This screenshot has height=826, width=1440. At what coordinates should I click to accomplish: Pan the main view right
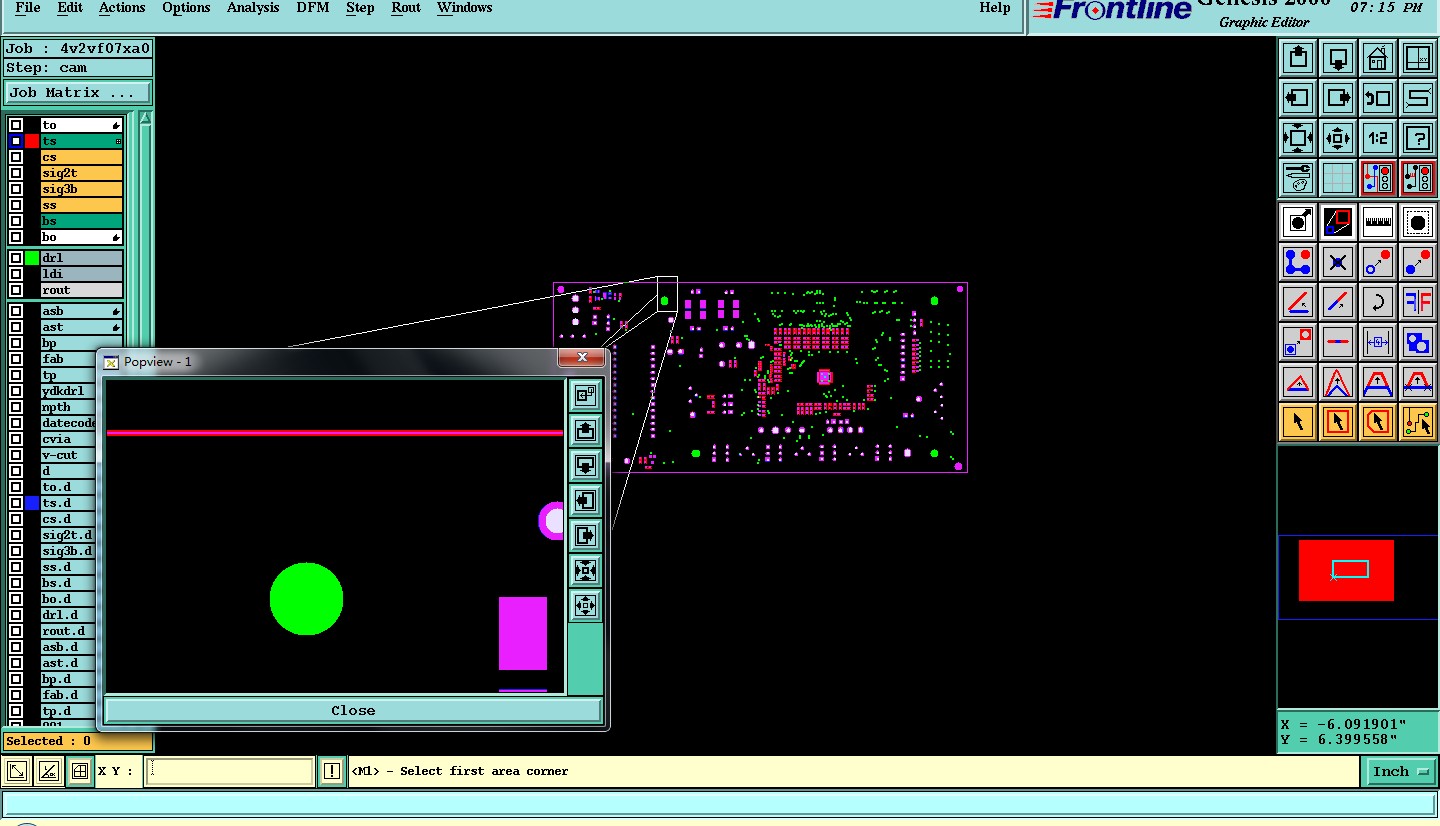[x=1338, y=98]
